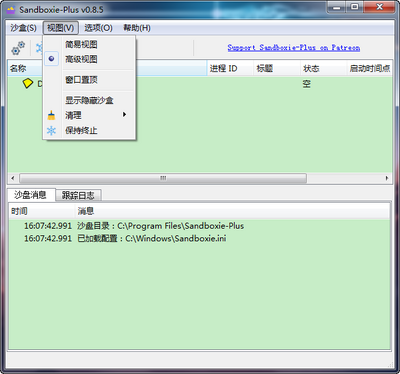The image size is (400, 374).
Task: Select the 已加载配置 Sandboxie.ini log row
Action: point(199,239)
